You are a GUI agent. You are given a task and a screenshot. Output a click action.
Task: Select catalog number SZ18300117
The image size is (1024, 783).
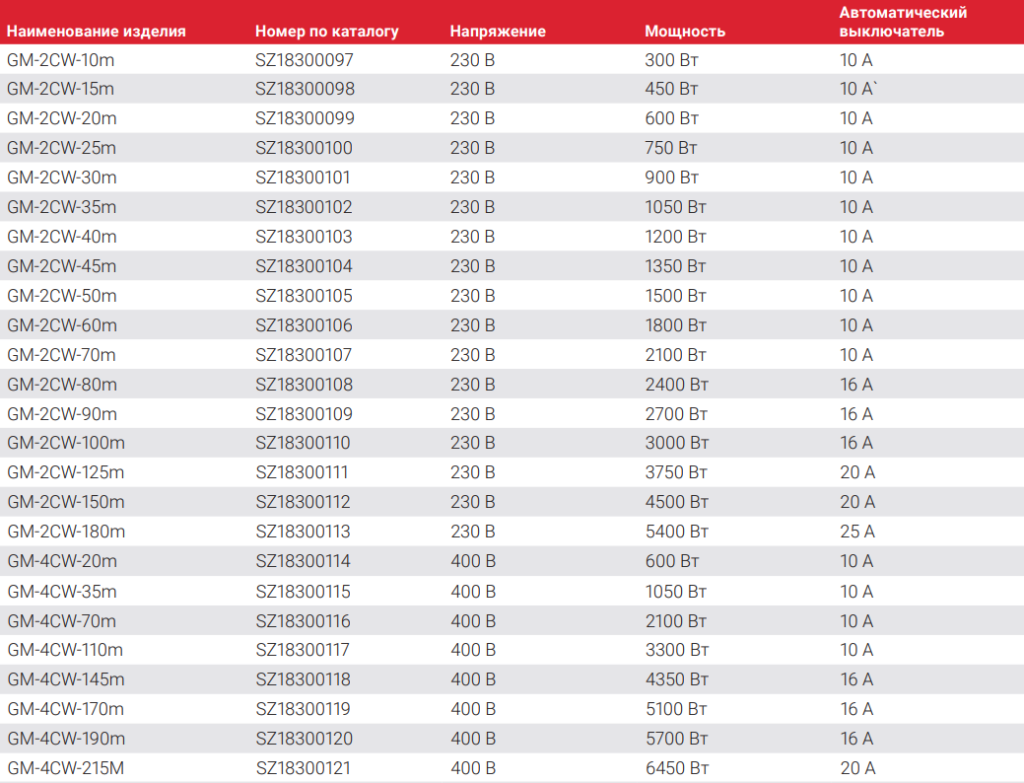(303, 650)
